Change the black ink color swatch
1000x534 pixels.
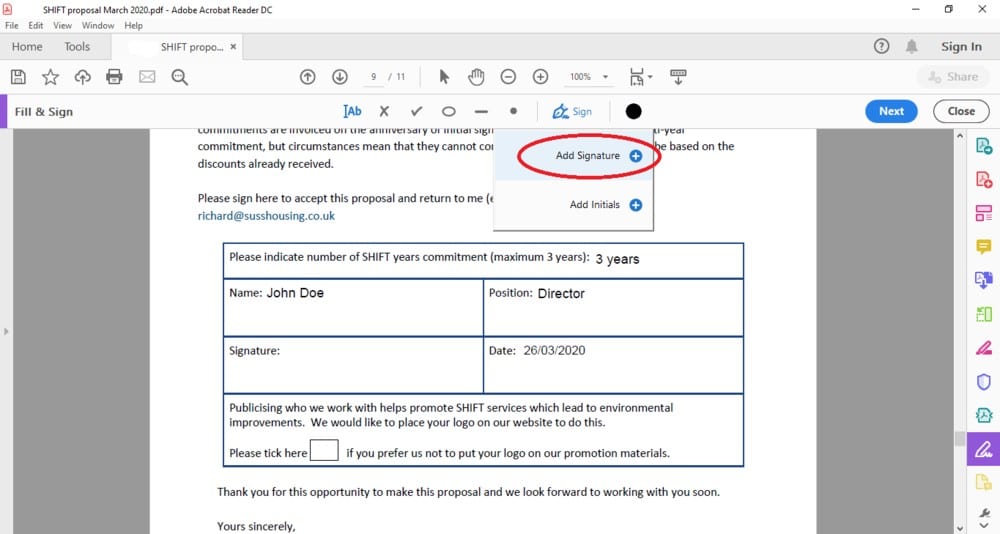click(x=633, y=112)
